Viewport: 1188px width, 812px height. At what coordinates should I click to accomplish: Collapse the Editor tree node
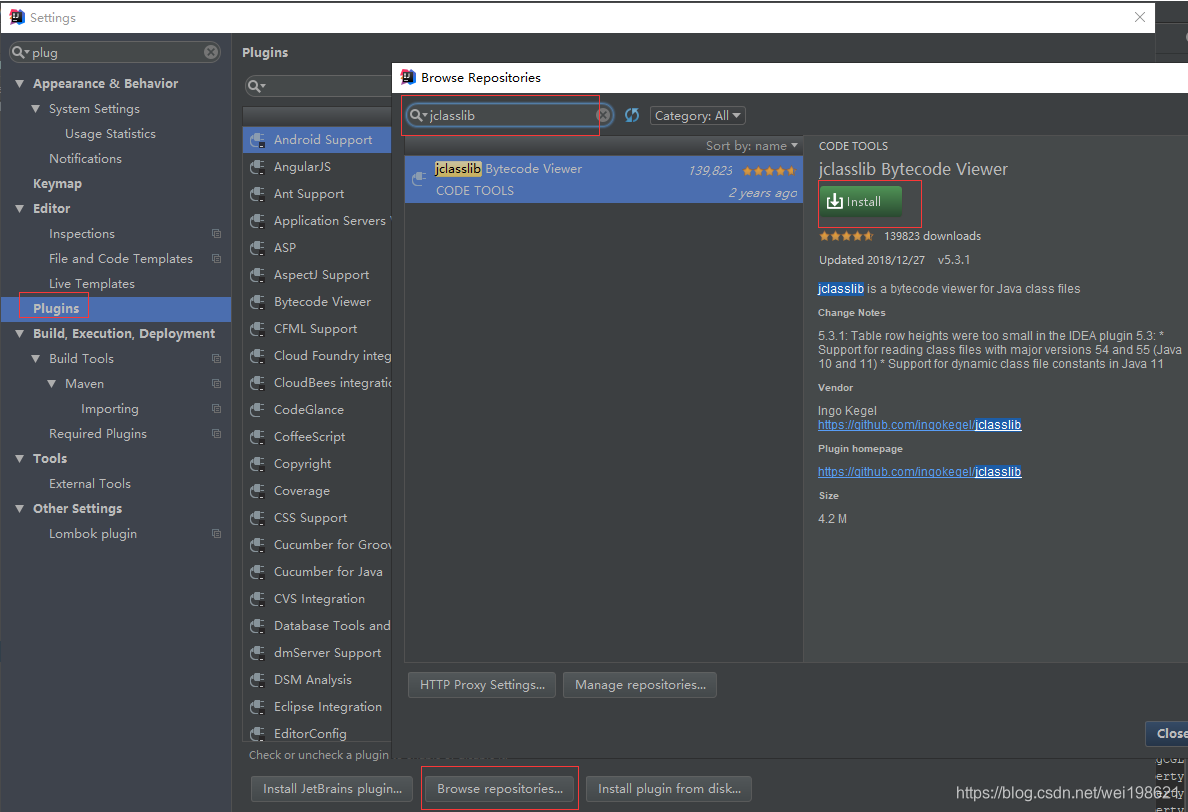pos(20,208)
